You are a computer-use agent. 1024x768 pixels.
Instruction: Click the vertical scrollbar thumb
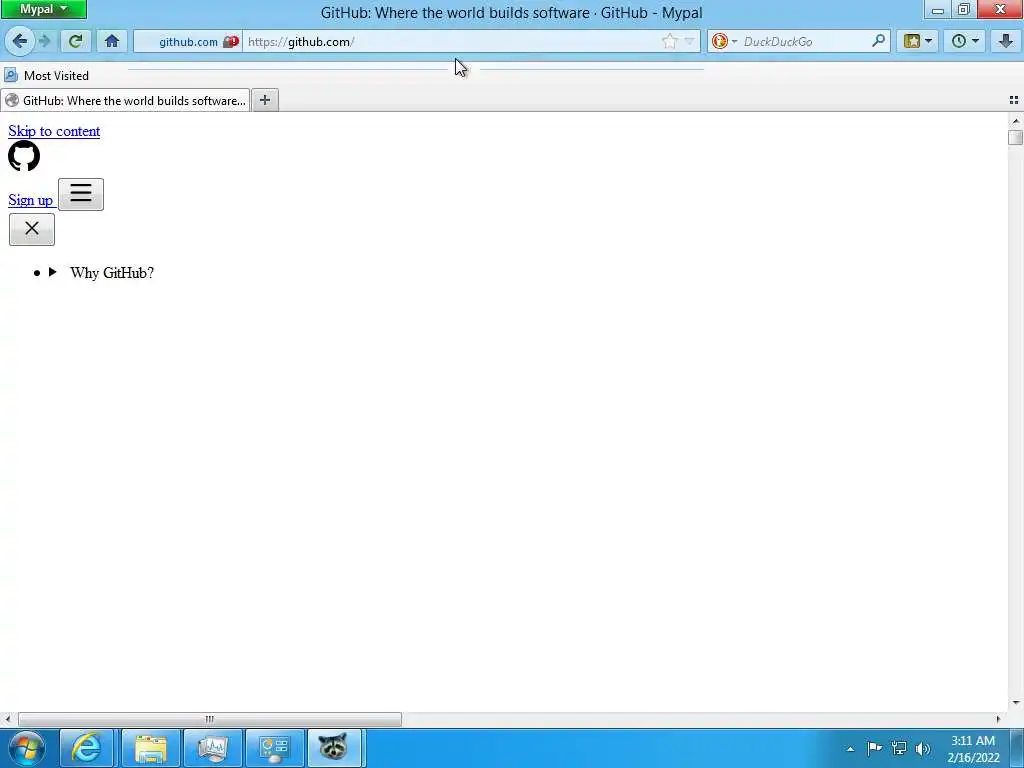(x=1016, y=137)
